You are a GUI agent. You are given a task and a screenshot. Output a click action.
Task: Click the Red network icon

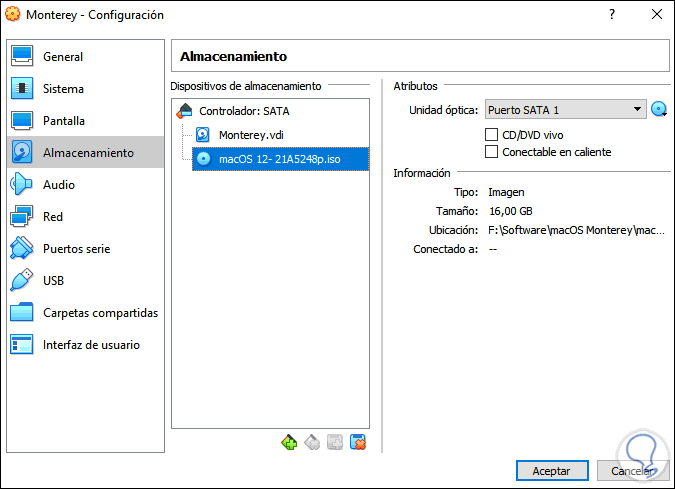pos(22,216)
